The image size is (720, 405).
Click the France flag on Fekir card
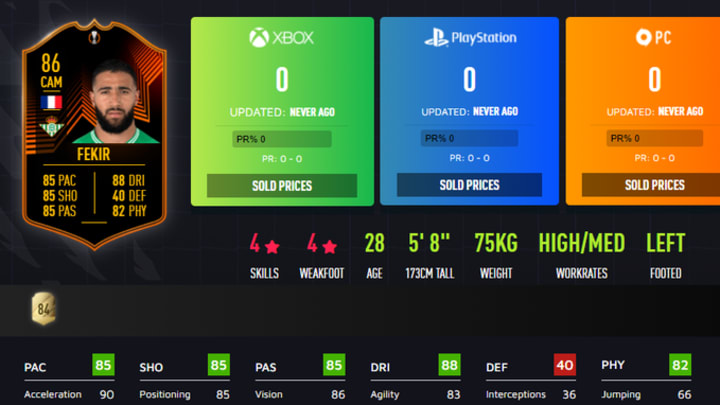51,102
